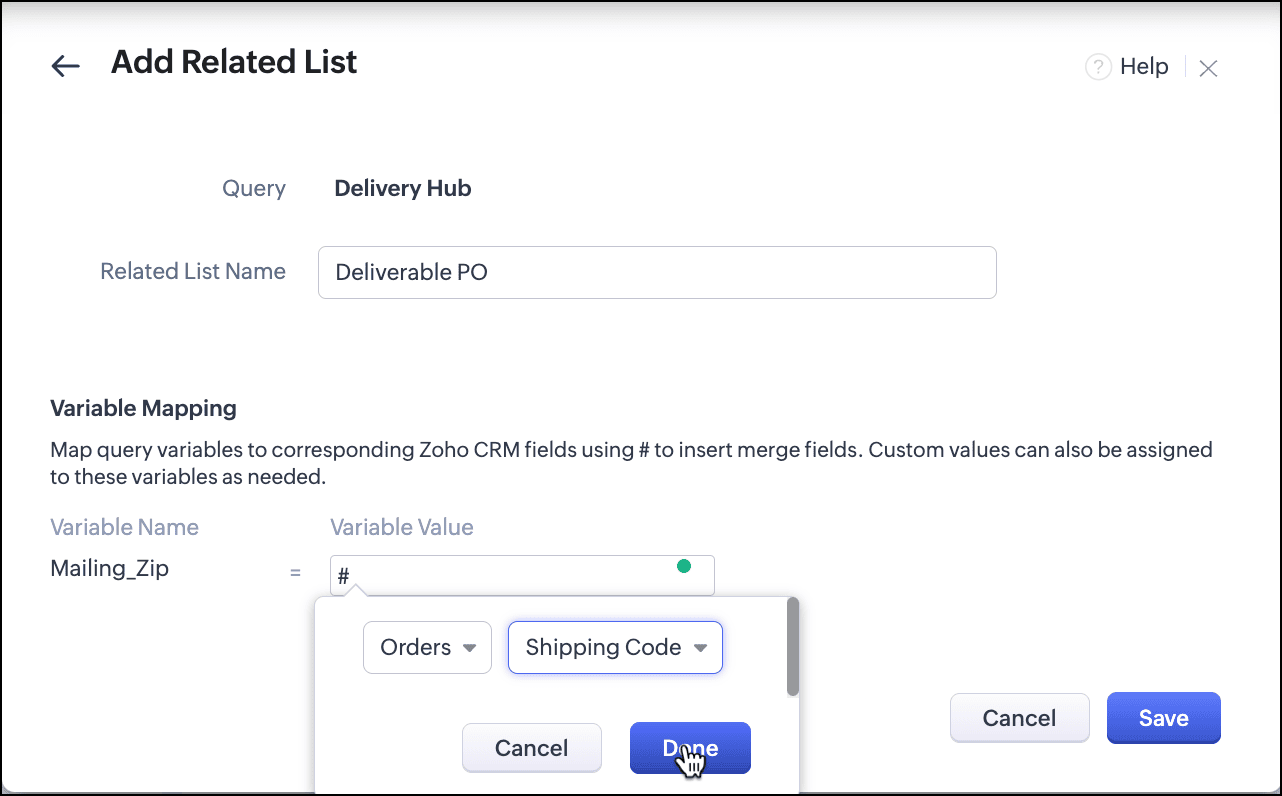
Task: Click the Help question mark icon
Action: click(1098, 67)
